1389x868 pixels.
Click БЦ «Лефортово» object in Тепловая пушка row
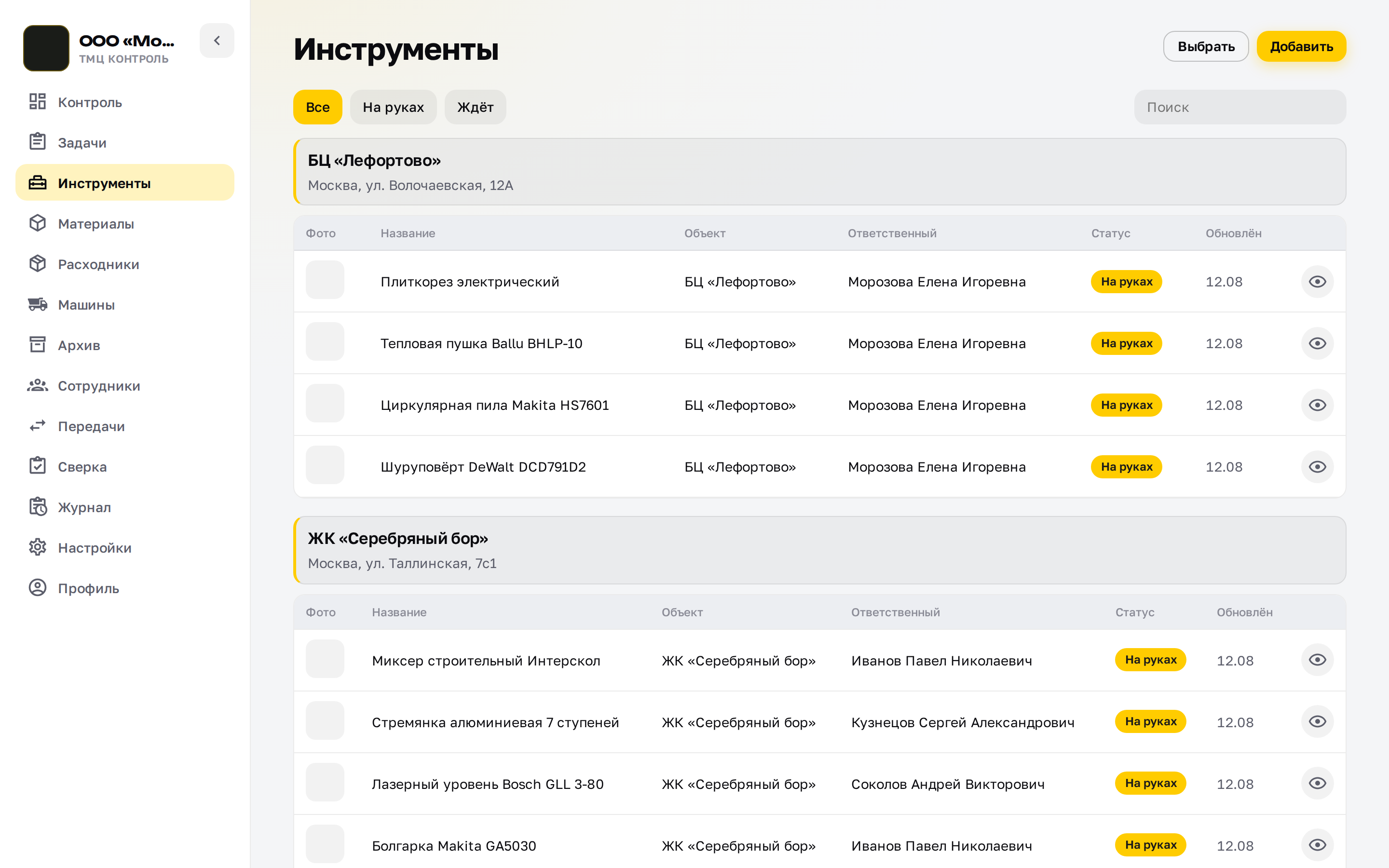point(740,343)
